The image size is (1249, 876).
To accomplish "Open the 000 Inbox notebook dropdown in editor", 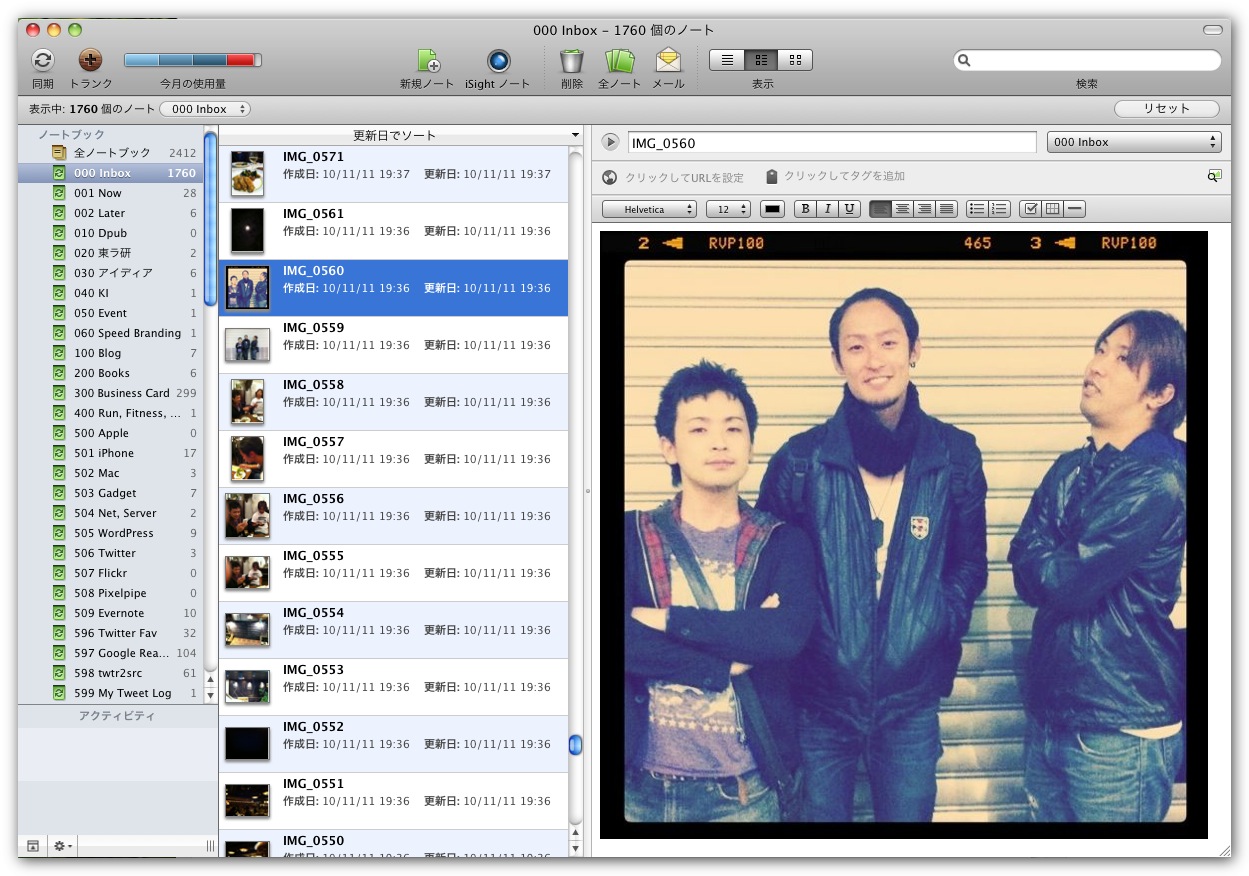I will tap(1134, 142).
